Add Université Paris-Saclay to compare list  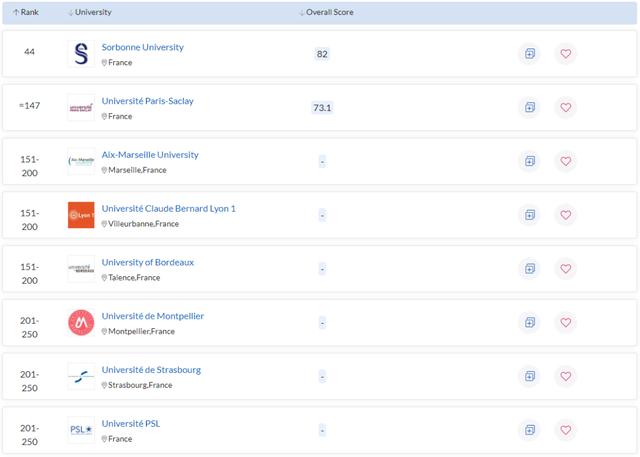coord(529,107)
